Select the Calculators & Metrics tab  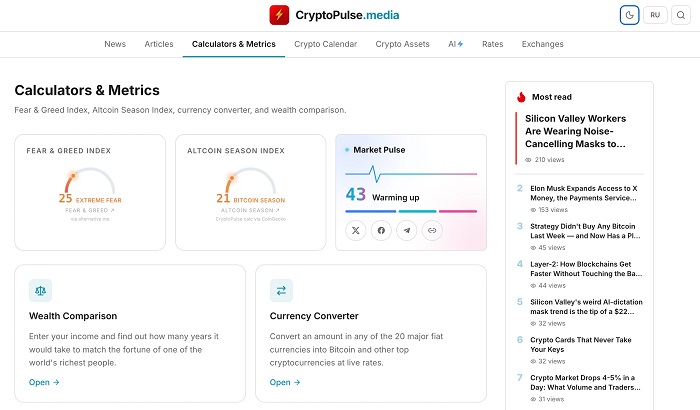(x=233, y=44)
